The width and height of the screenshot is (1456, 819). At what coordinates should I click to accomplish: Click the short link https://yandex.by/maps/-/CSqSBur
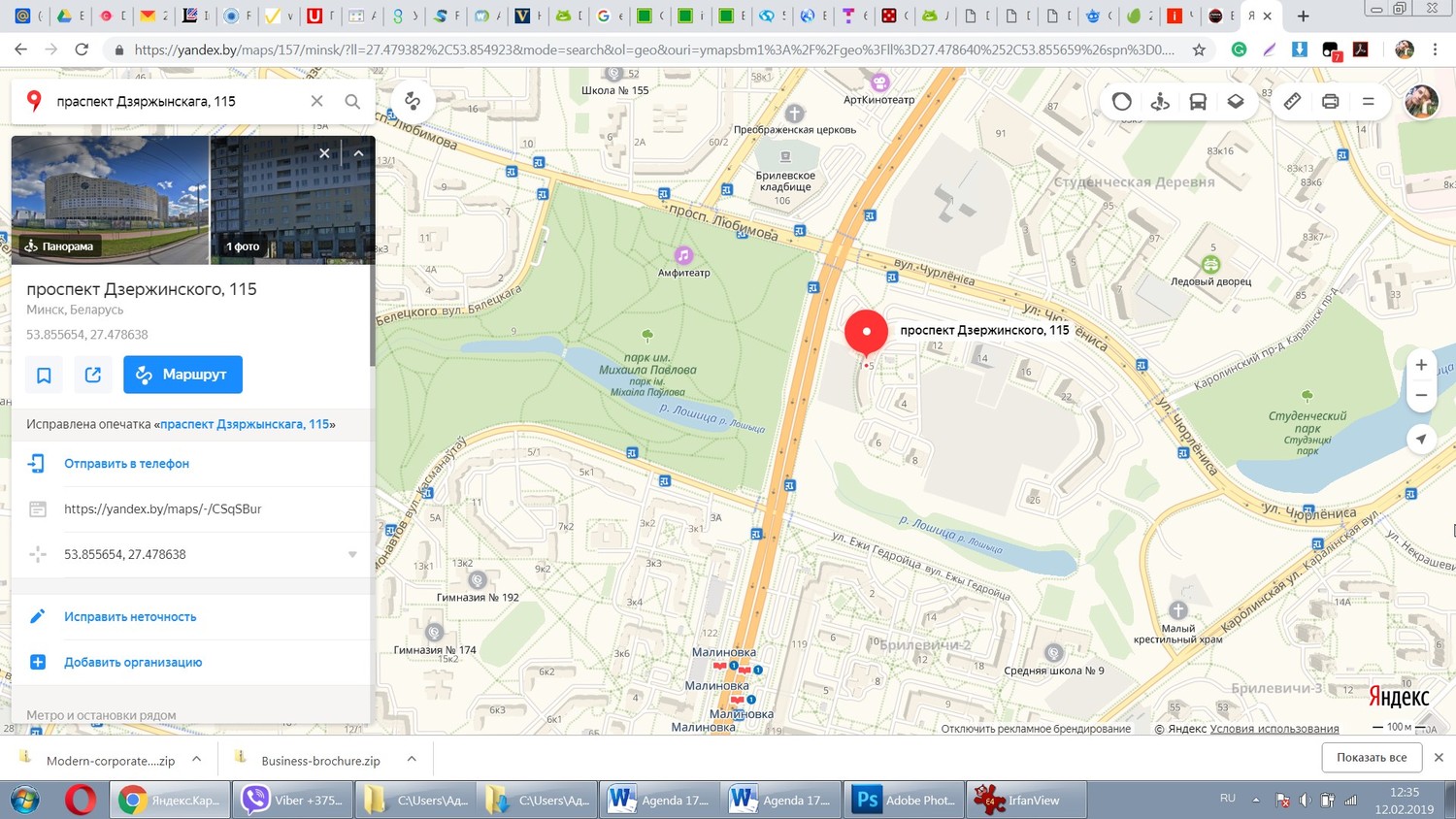(162, 508)
